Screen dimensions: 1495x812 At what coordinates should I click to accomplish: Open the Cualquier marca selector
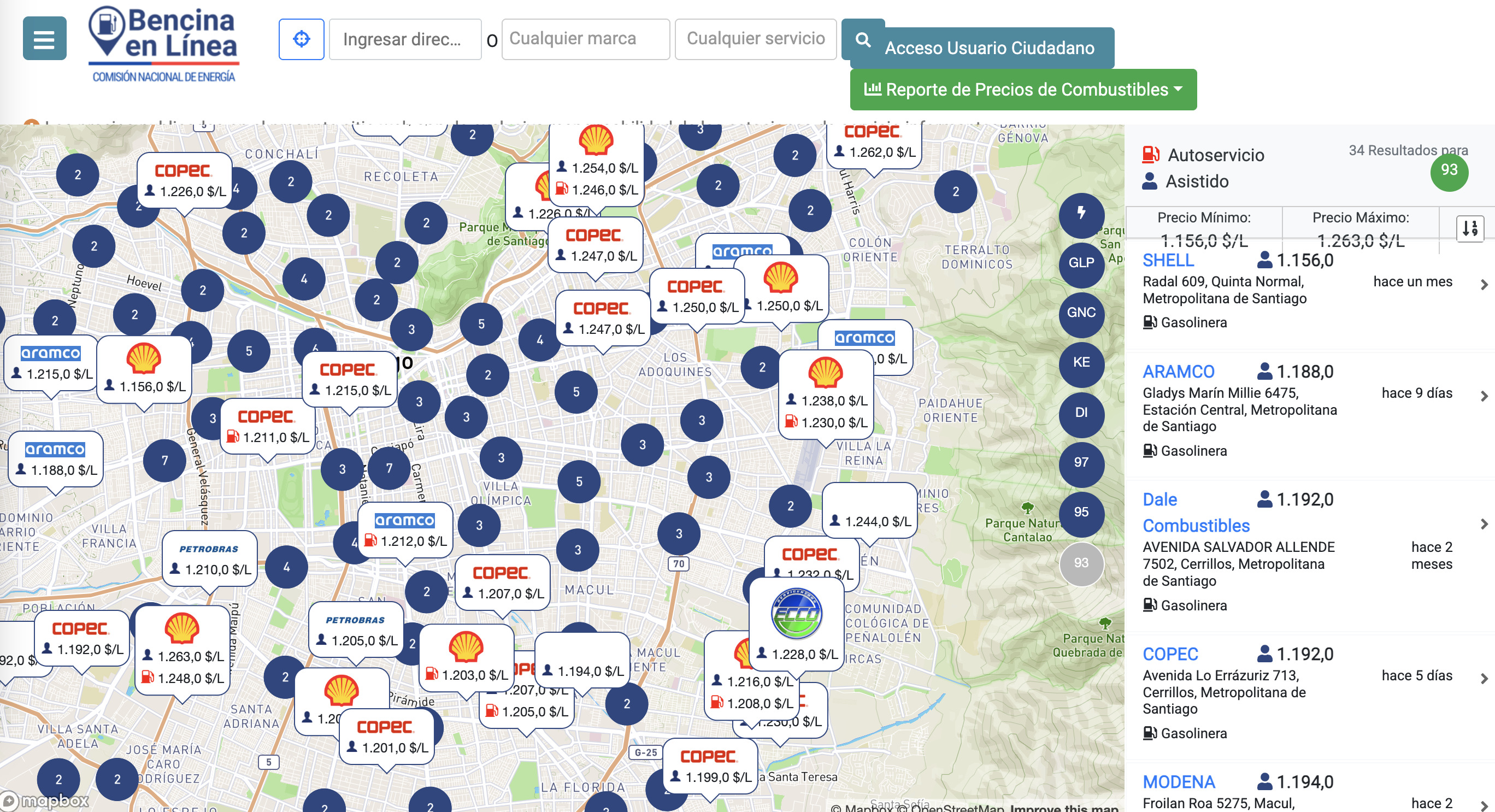pyautogui.click(x=585, y=39)
